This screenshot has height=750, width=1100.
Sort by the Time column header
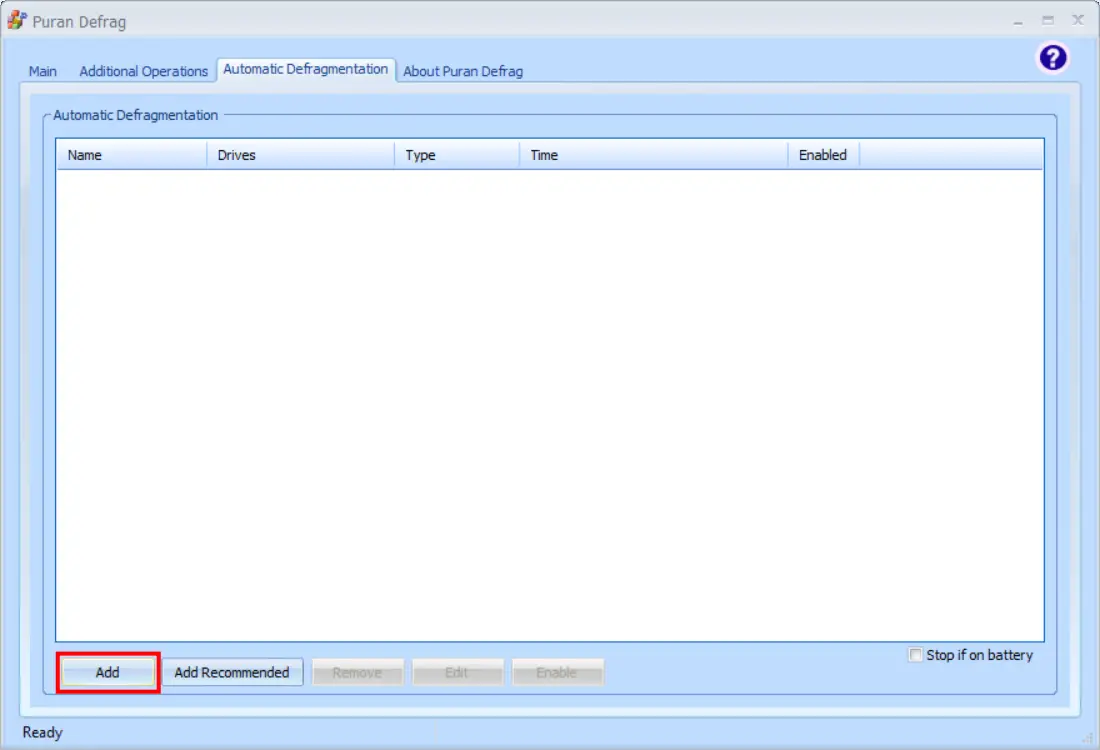click(653, 155)
